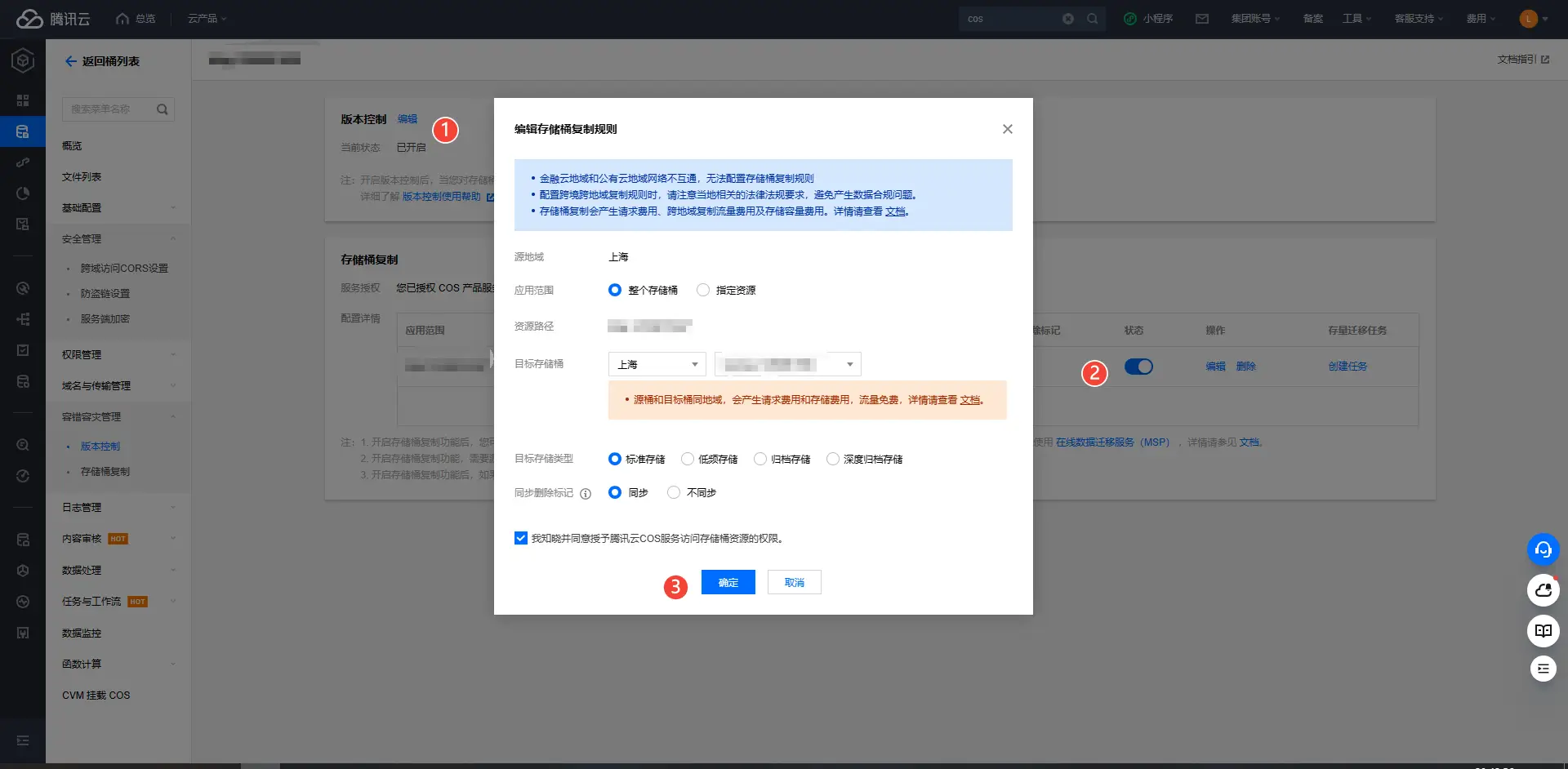
Task: Open 文件列表 in the sidebar
Action: 82,177
